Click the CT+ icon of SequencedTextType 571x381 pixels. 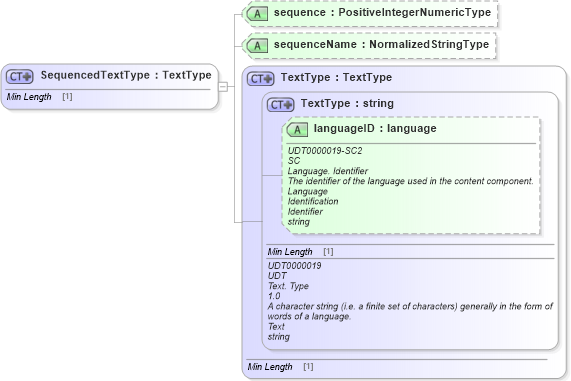pyautogui.click(x=20, y=76)
